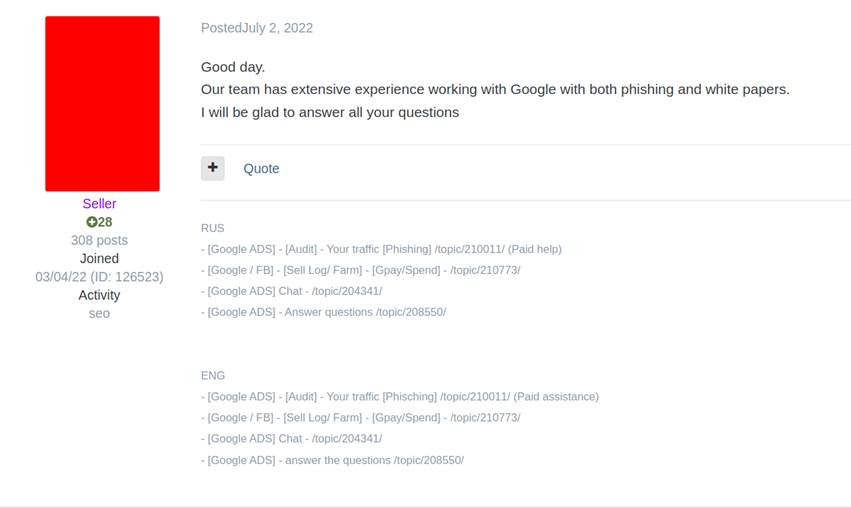Open ENG Sell Log/Farm Gpay/Spend line
The width and height of the screenshot is (851, 508).
[360, 418]
